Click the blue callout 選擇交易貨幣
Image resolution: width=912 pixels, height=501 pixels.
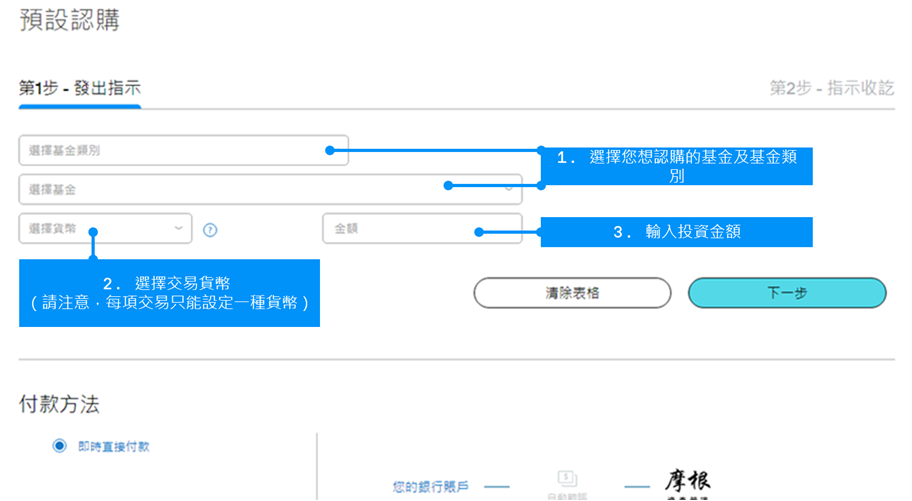[168, 292]
